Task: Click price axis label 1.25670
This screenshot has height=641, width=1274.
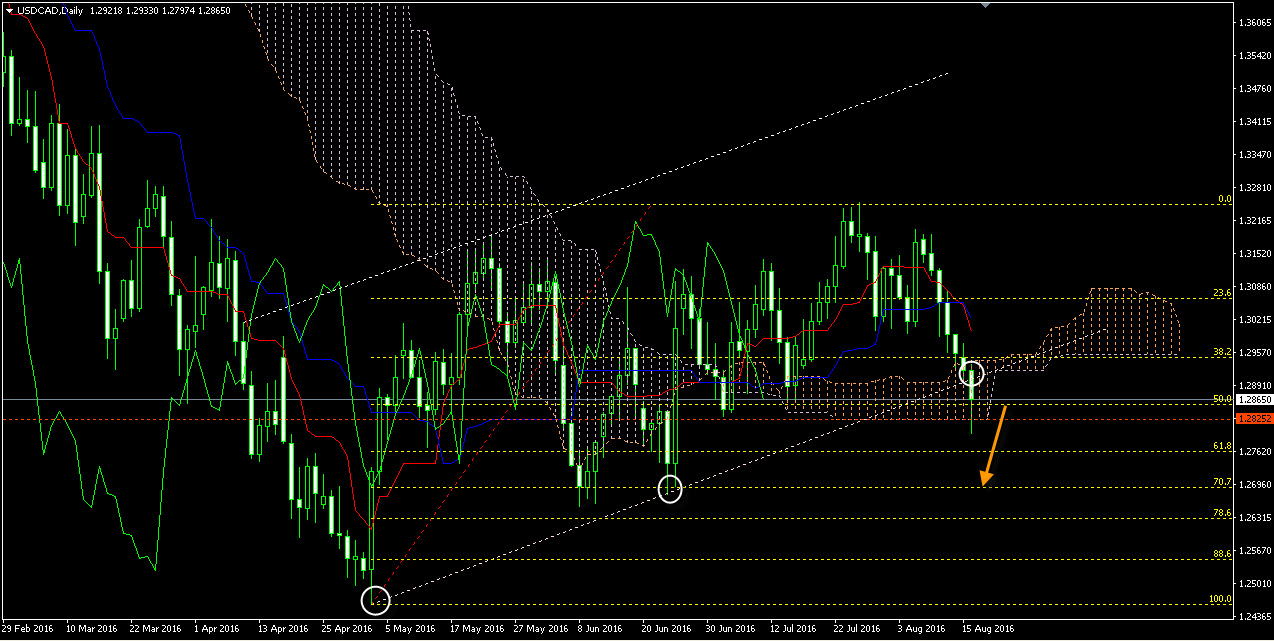Action: click(x=1254, y=550)
